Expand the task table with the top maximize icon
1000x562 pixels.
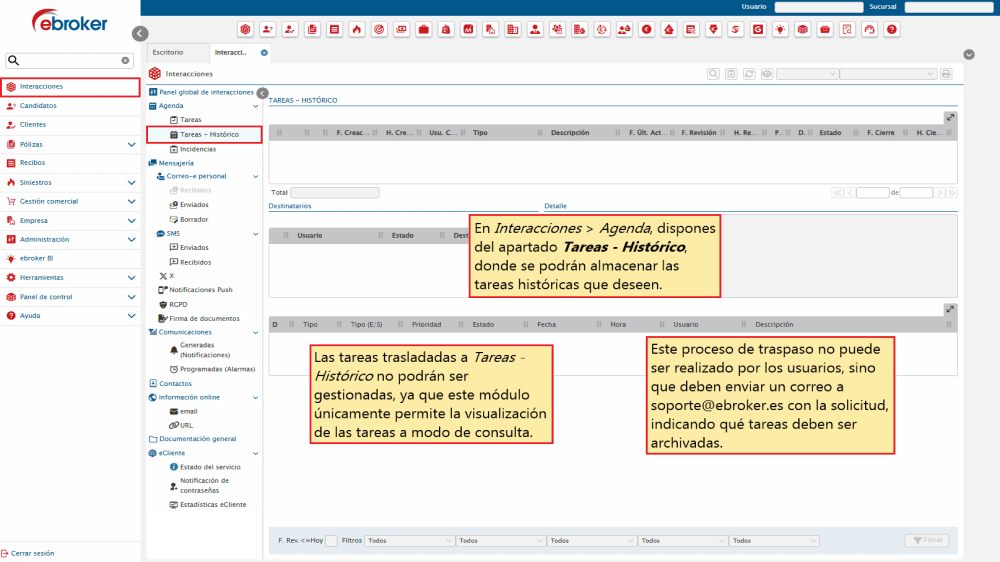click(950, 117)
